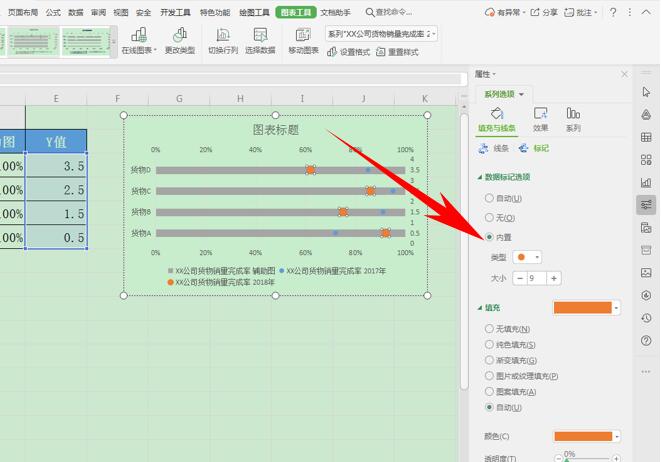Image resolution: width=661 pixels, height=462 pixels.
Task: Open the 页面布局 page layout tab
Action: [x=23, y=12]
